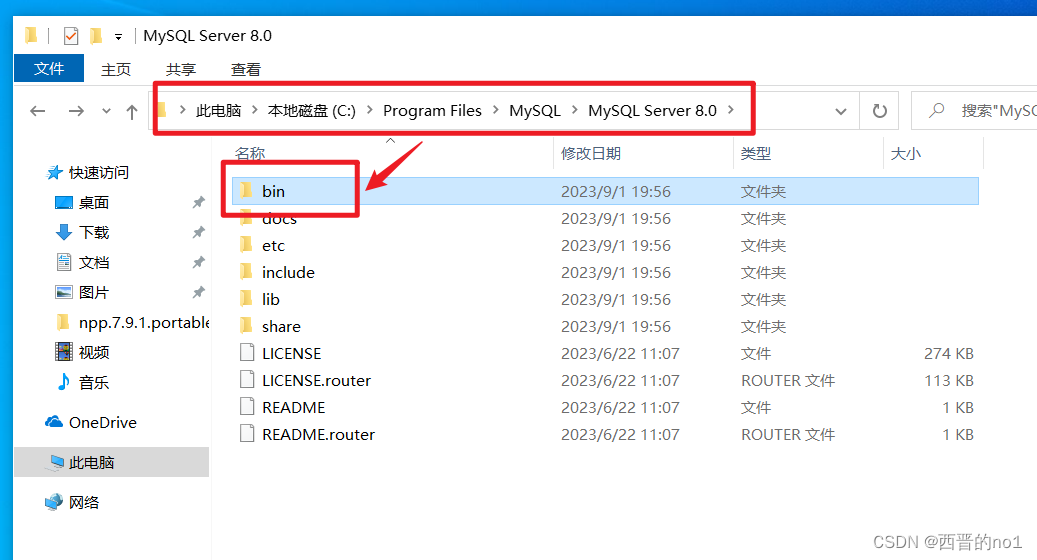This screenshot has width=1037, height=560.
Task: Click Program Files in the address bar
Action: [433, 110]
